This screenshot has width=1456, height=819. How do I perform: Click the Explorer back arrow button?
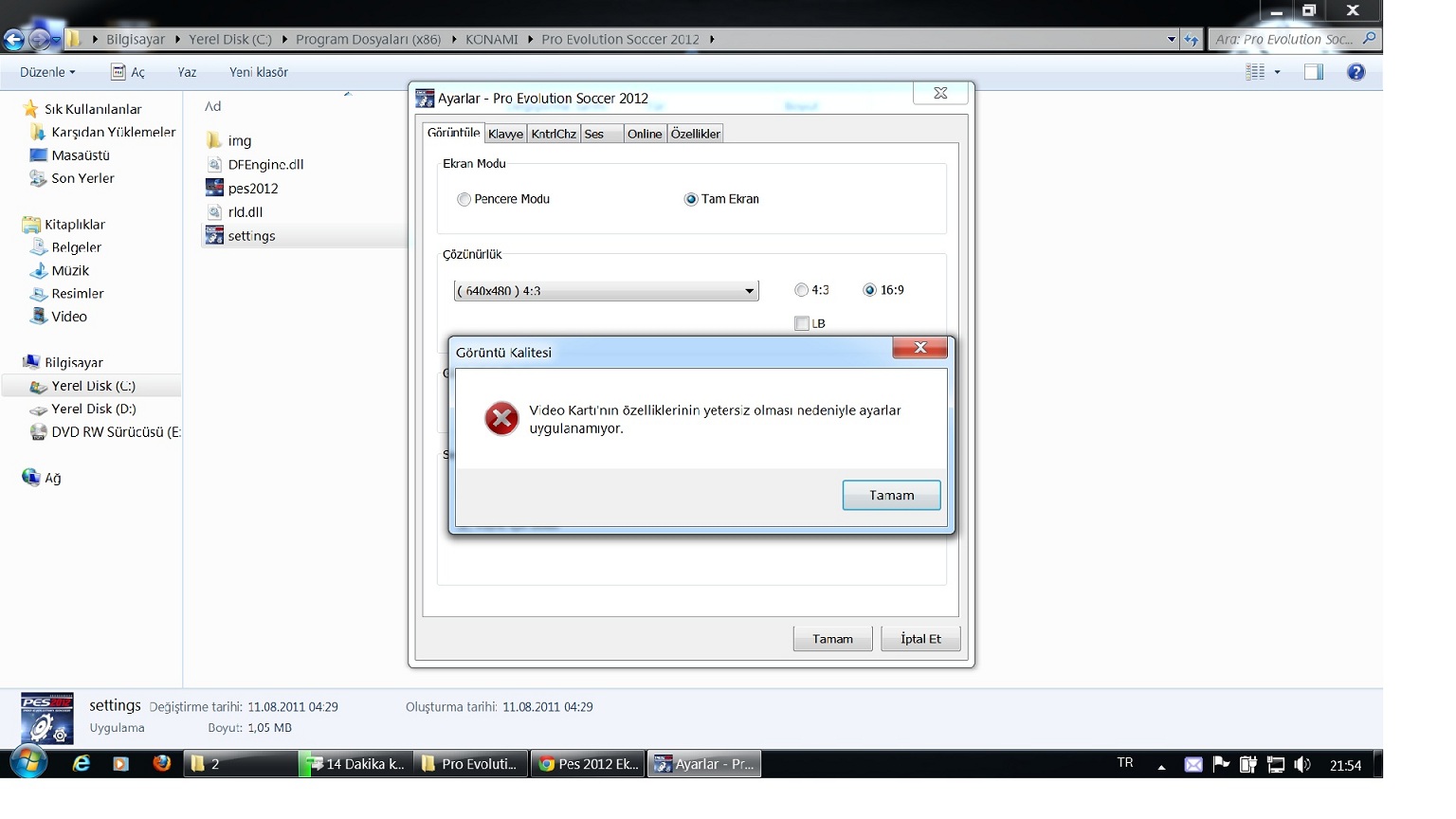point(14,39)
